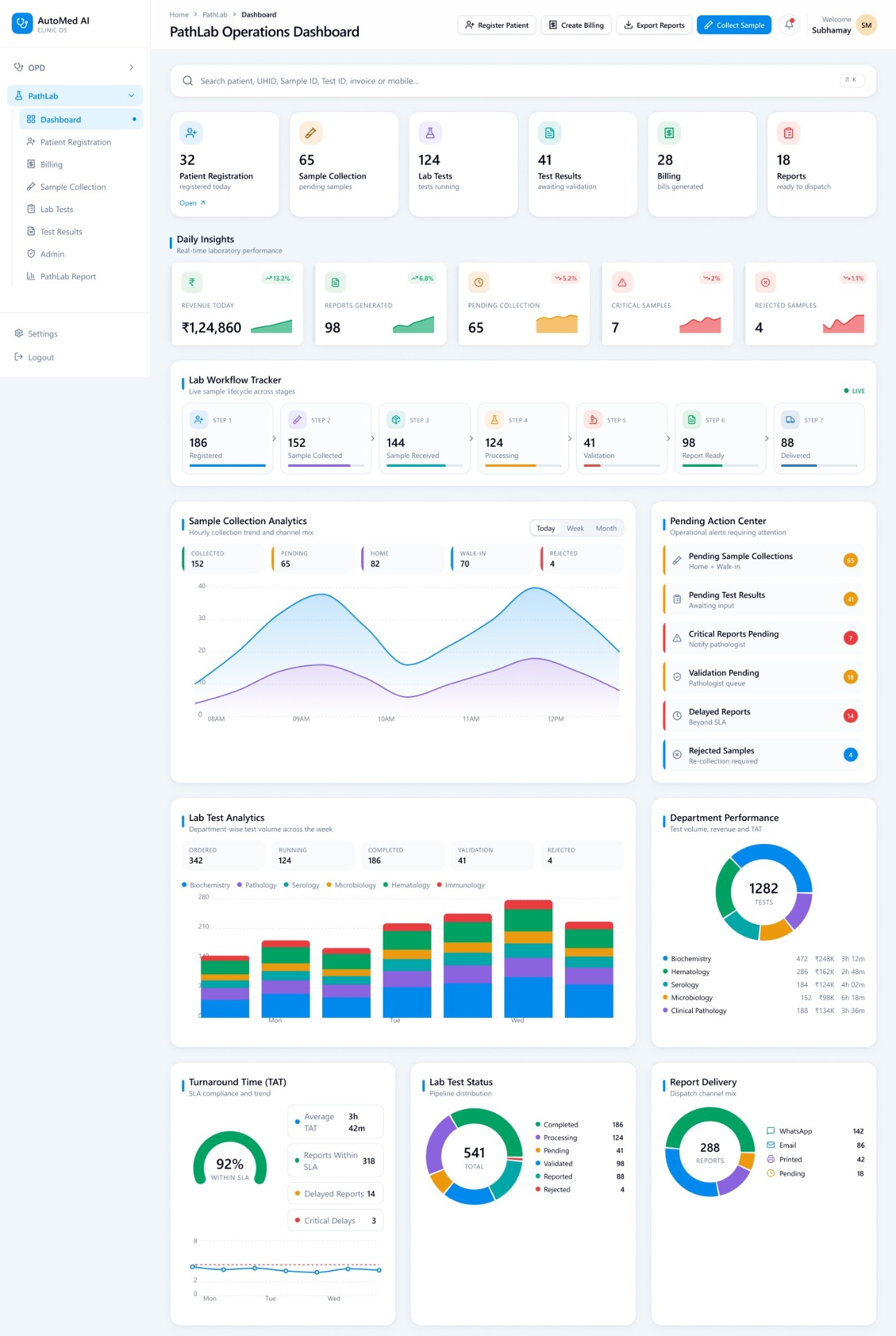This screenshot has width=896, height=1336.
Task: Select the Today analytics tab
Action: tap(546, 528)
